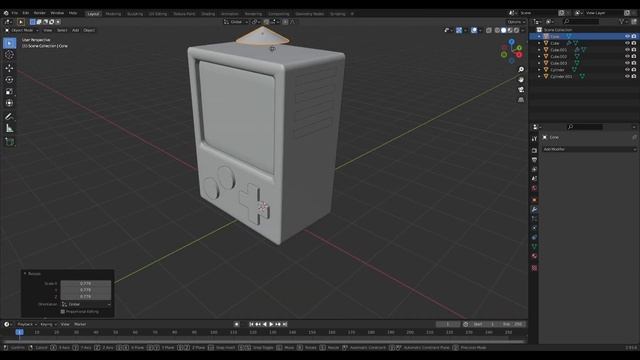Select the Rotate tool

coord(9,80)
